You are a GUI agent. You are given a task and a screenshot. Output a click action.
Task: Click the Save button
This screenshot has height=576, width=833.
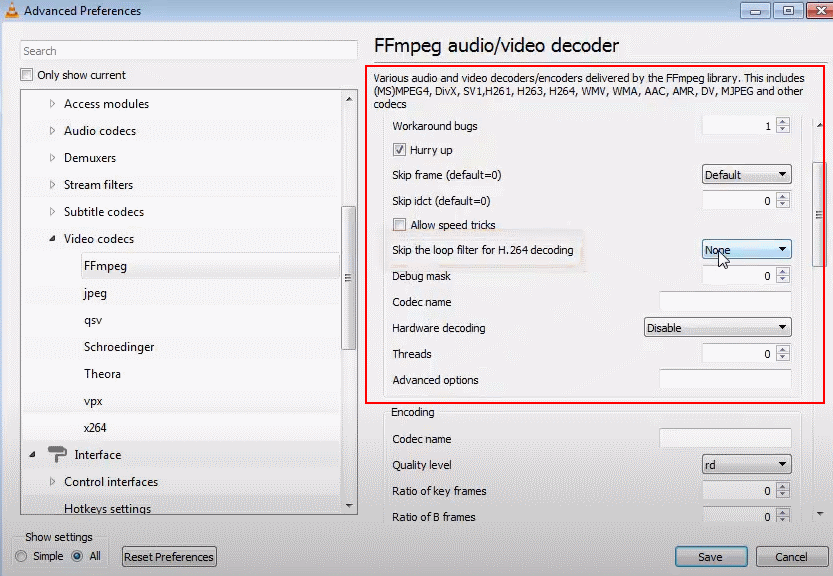[711, 557]
